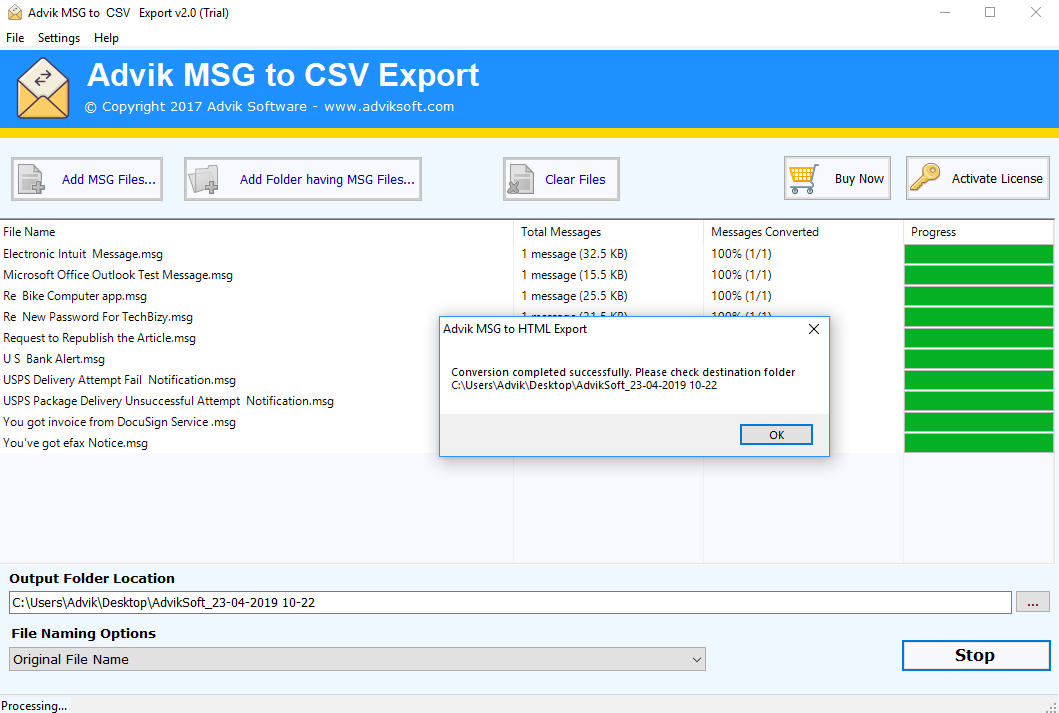Click the Buy Now label

[859, 179]
